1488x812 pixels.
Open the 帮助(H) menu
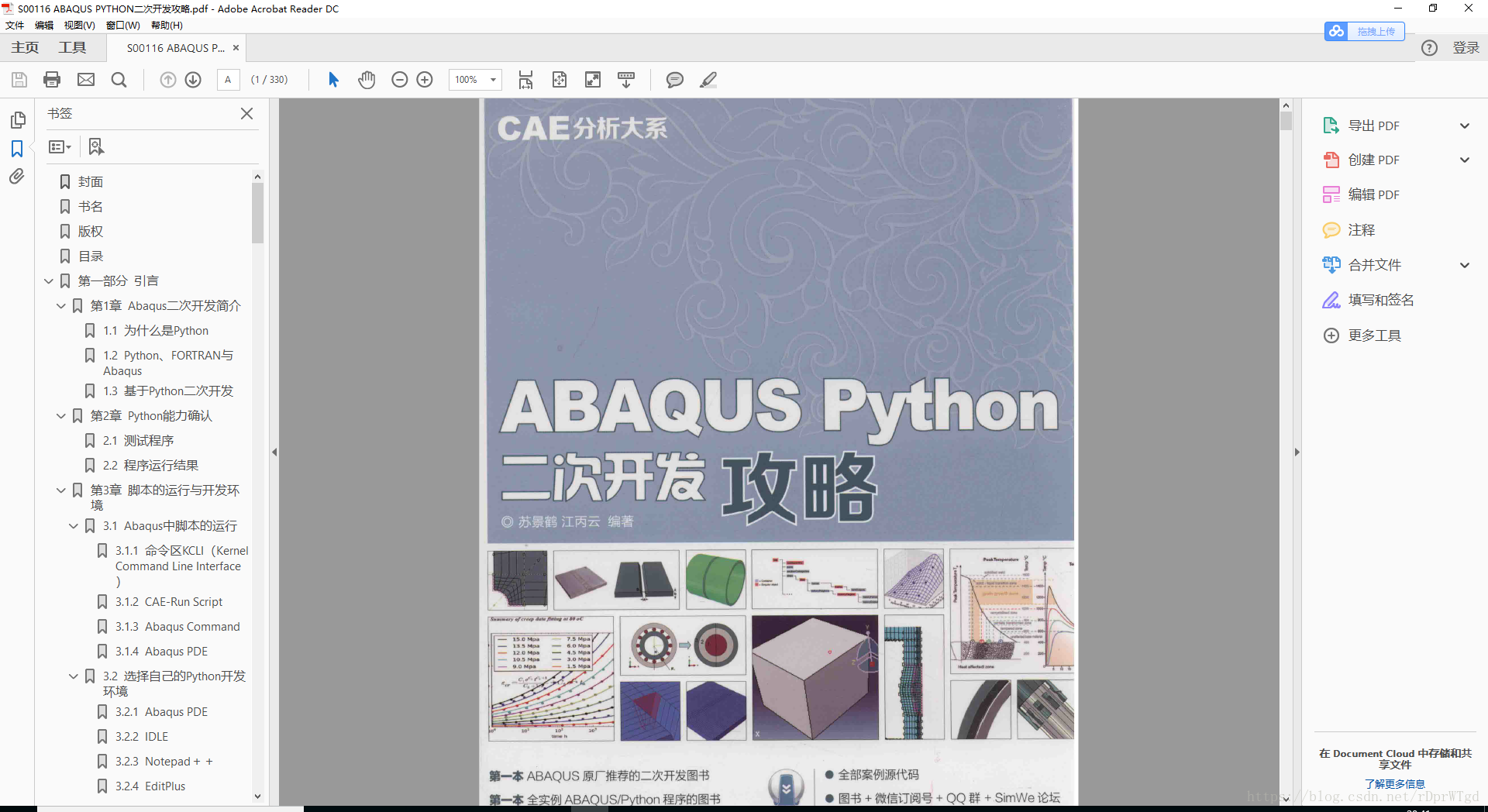point(167,26)
